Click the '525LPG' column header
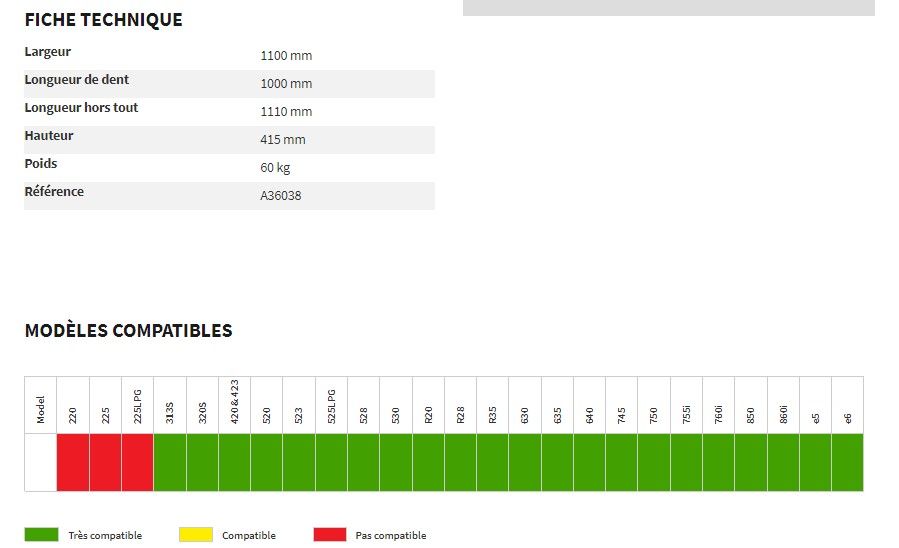Viewport: 899px width, 548px height. [x=331, y=405]
